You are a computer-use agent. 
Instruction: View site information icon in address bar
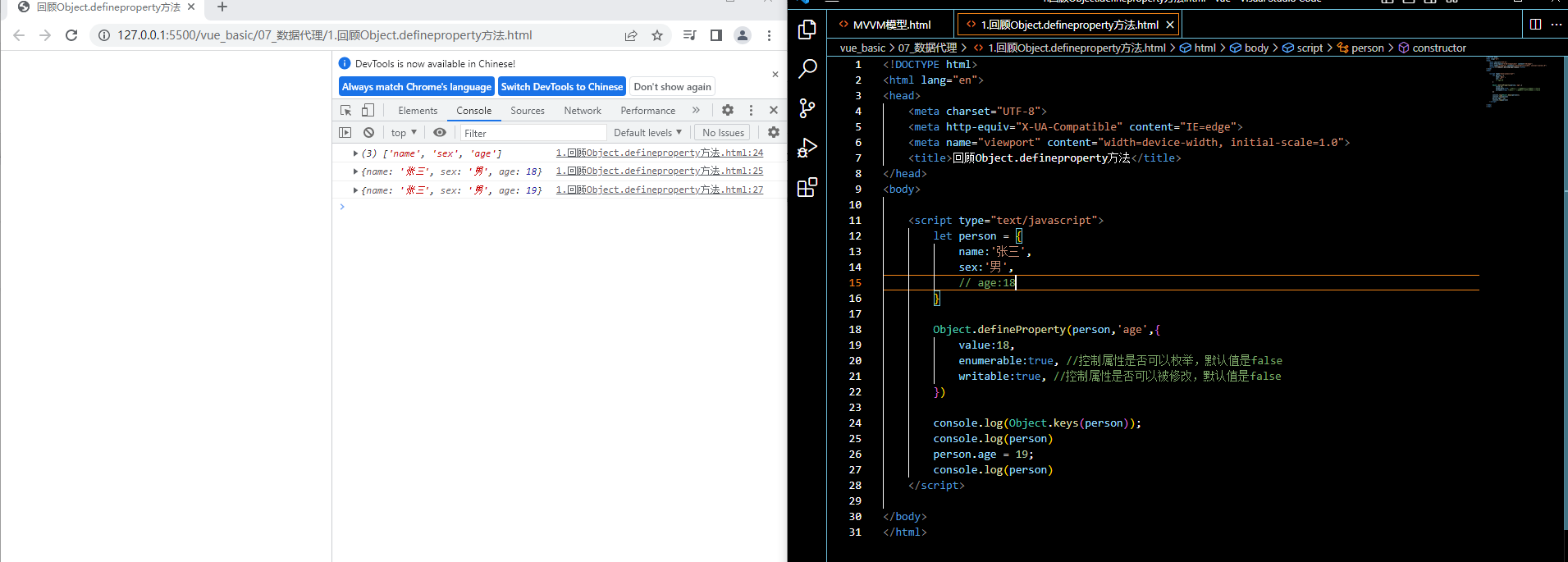tap(104, 35)
